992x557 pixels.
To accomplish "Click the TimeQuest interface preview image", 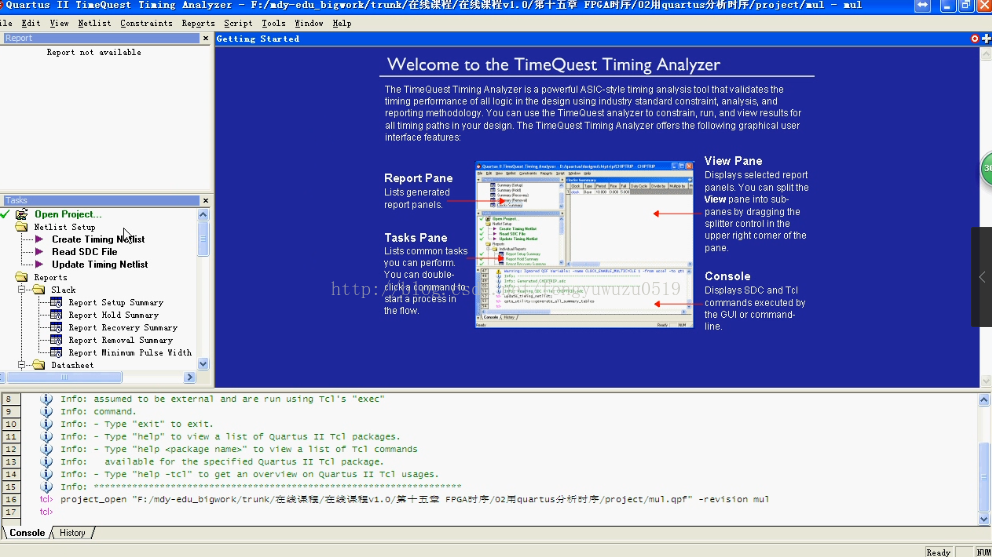I will [584, 245].
